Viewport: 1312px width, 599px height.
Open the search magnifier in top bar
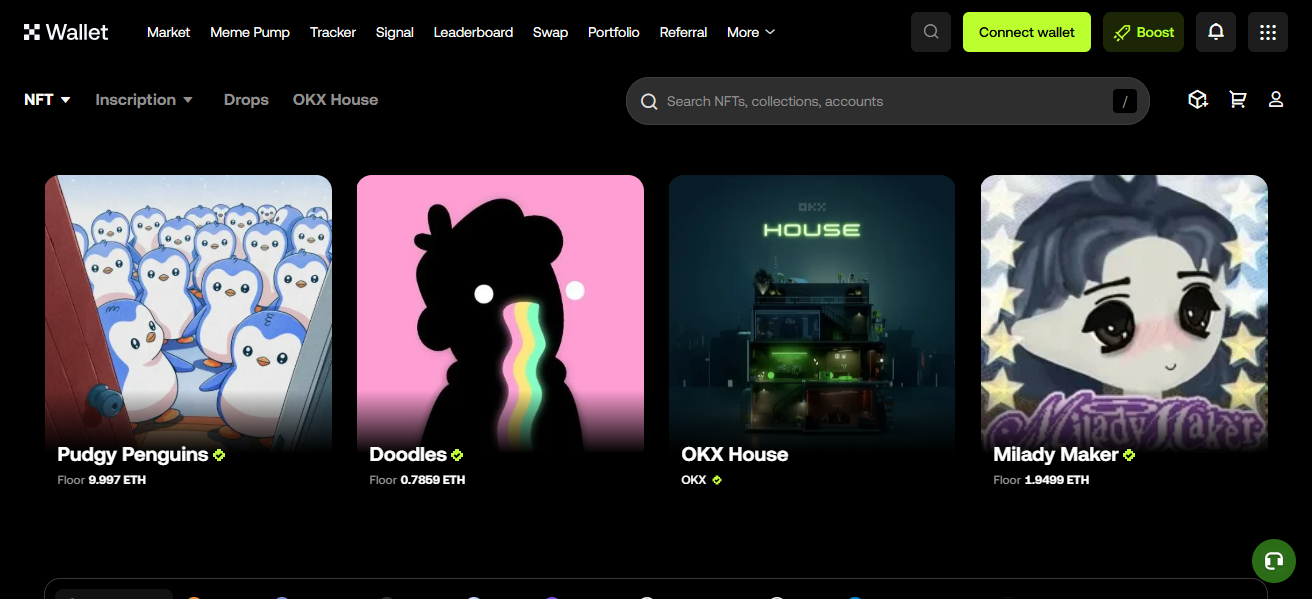click(931, 32)
